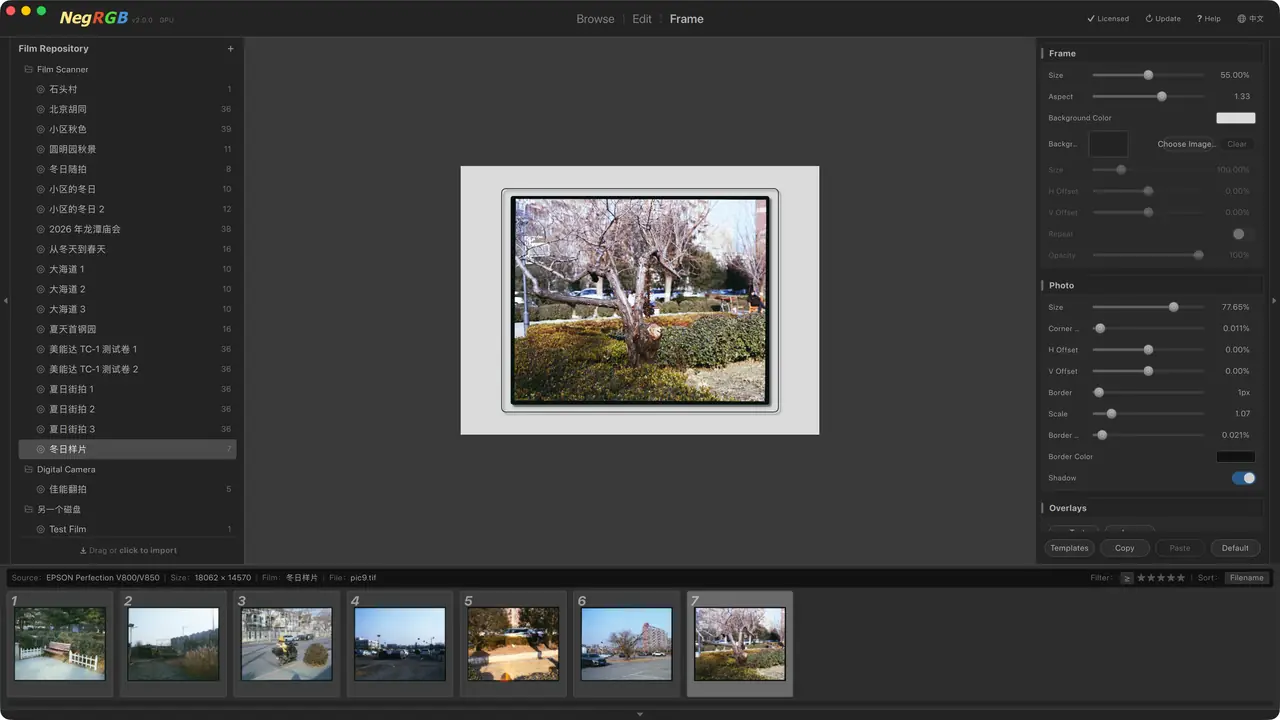
Task: Switch language with the 中文 globe
Action: pos(1251,19)
